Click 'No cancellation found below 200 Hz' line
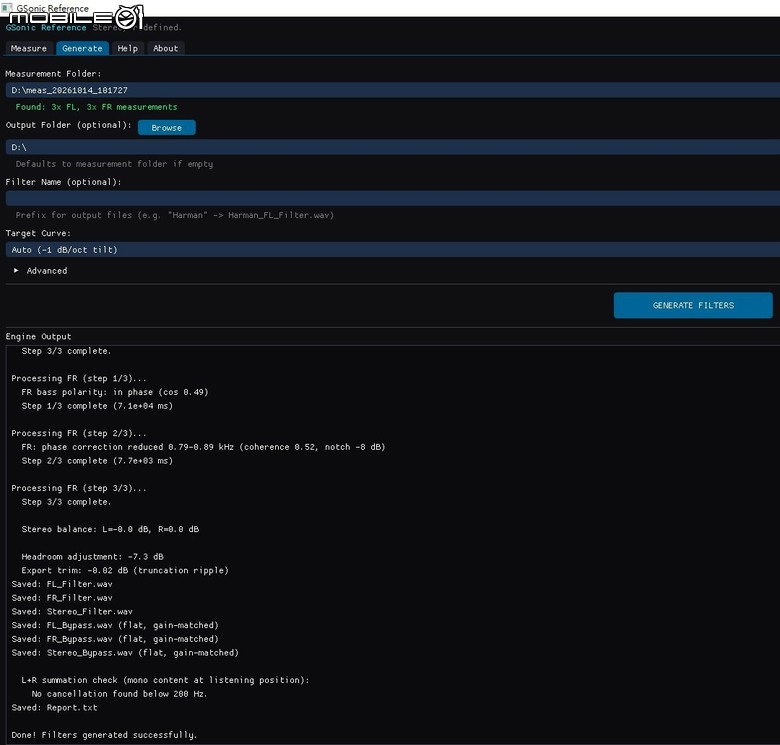The image size is (780, 745). pos(119,694)
